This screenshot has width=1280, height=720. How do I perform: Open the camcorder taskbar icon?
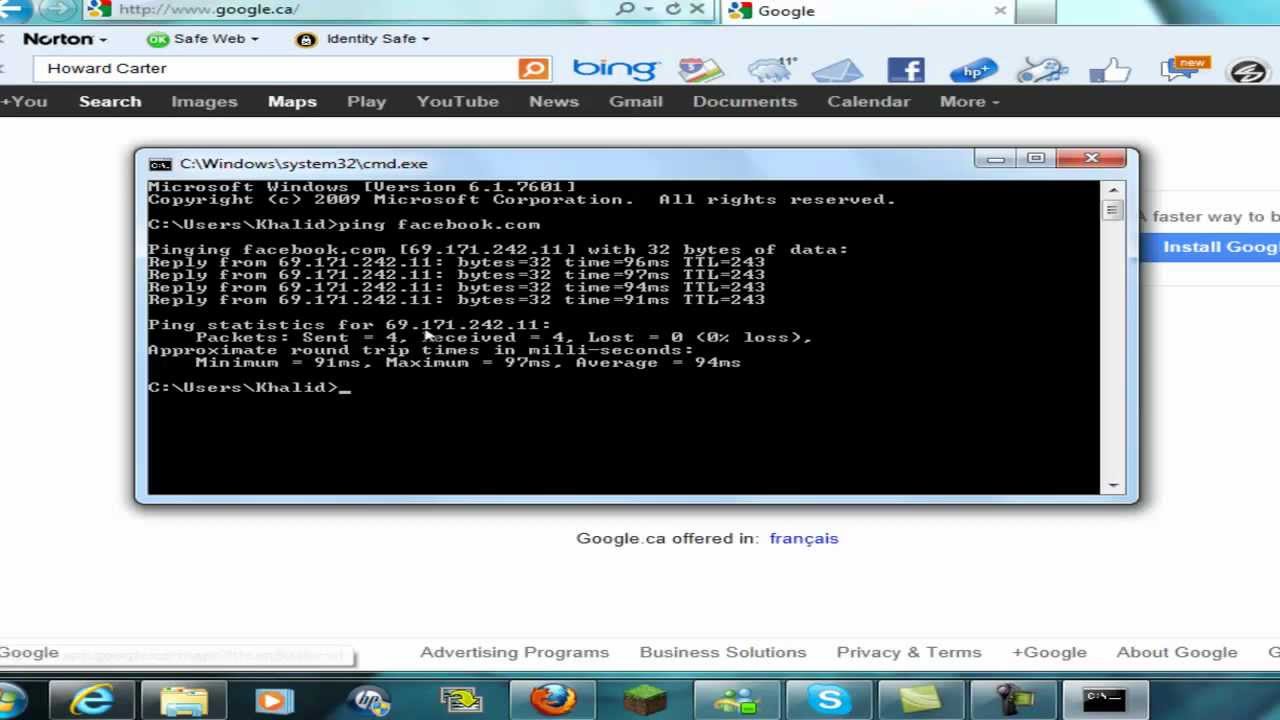[1013, 699]
